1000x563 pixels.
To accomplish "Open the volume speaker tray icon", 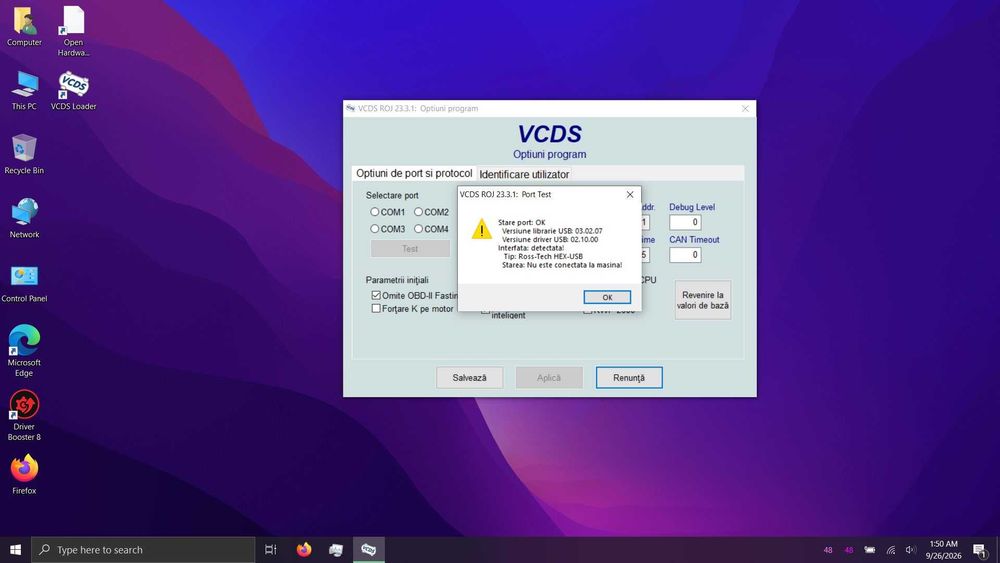I will tap(910, 550).
